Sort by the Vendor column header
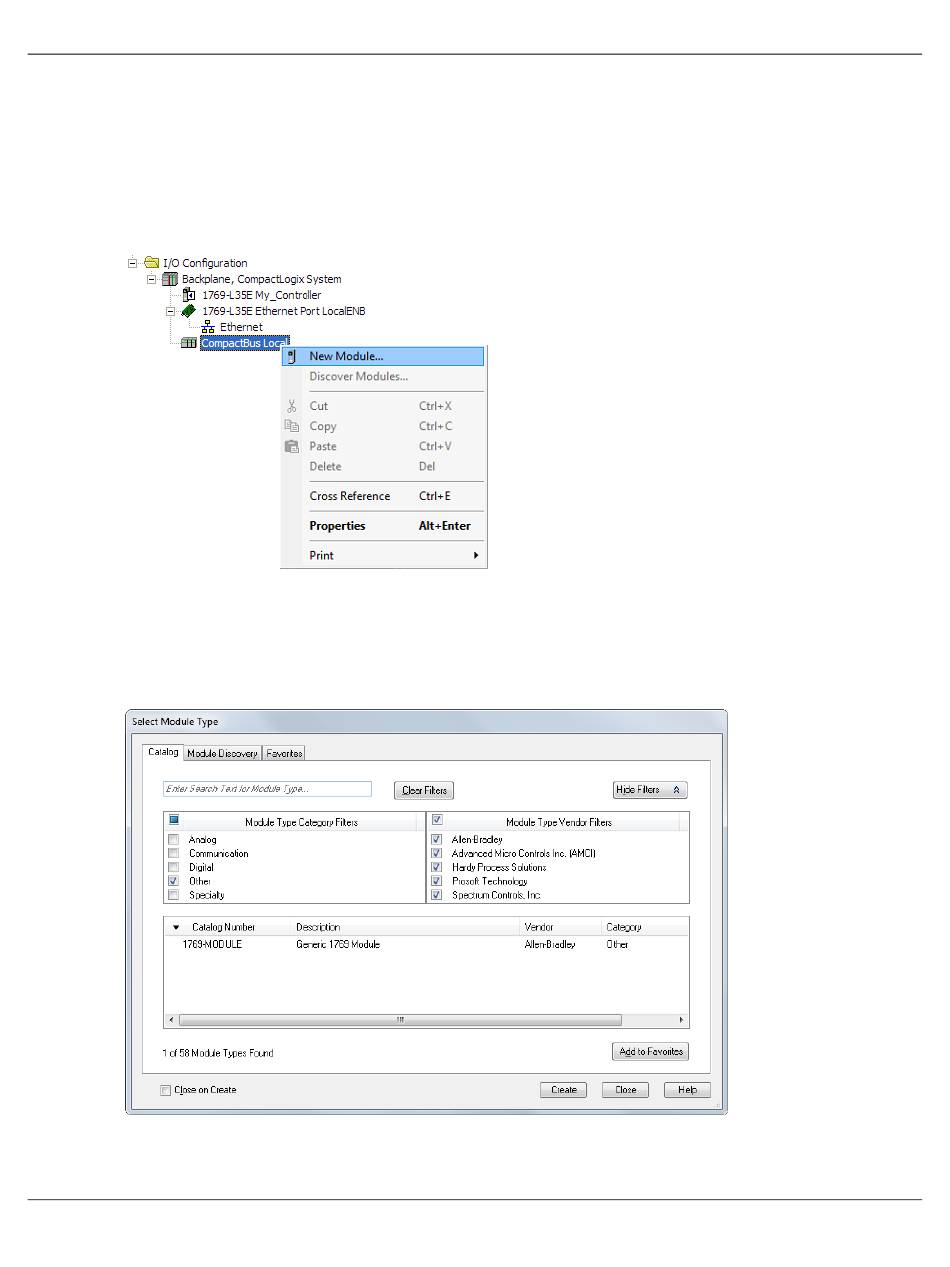 pyautogui.click(x=560, y=928)
